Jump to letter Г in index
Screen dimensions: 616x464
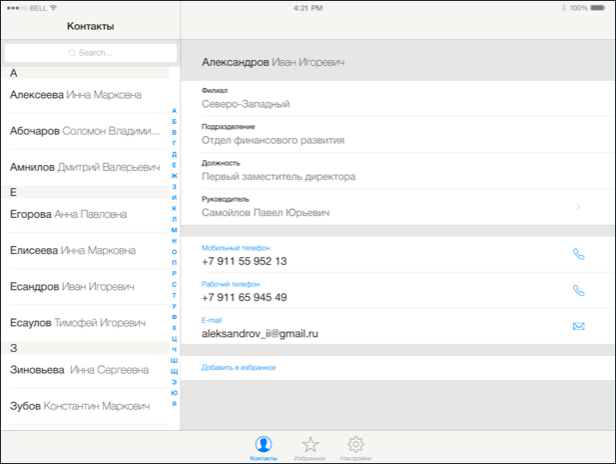click(174, 143)
